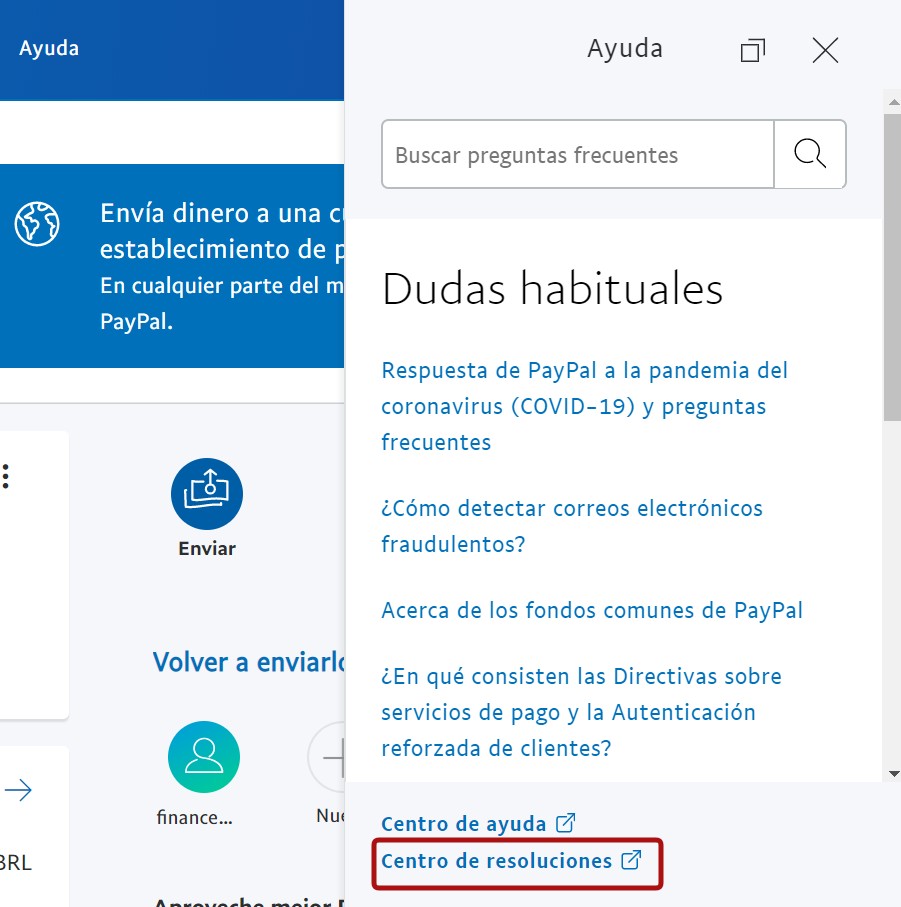This screenshot has height=907, width=901.
Task: Click the right arrow icon above BRL
Action: [x=18, y=790]
